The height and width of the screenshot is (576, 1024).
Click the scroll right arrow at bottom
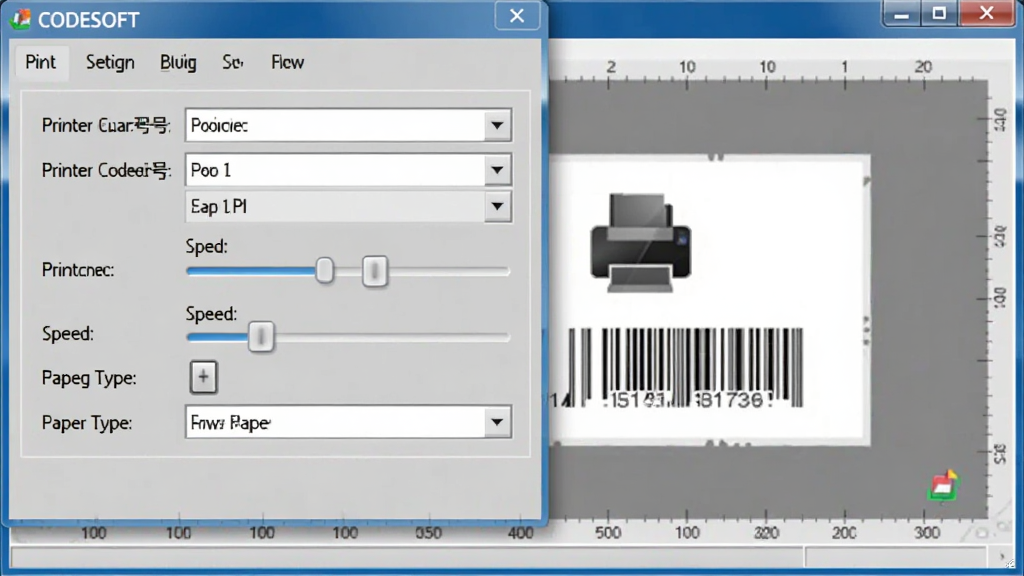click(x=1002, y=557)
